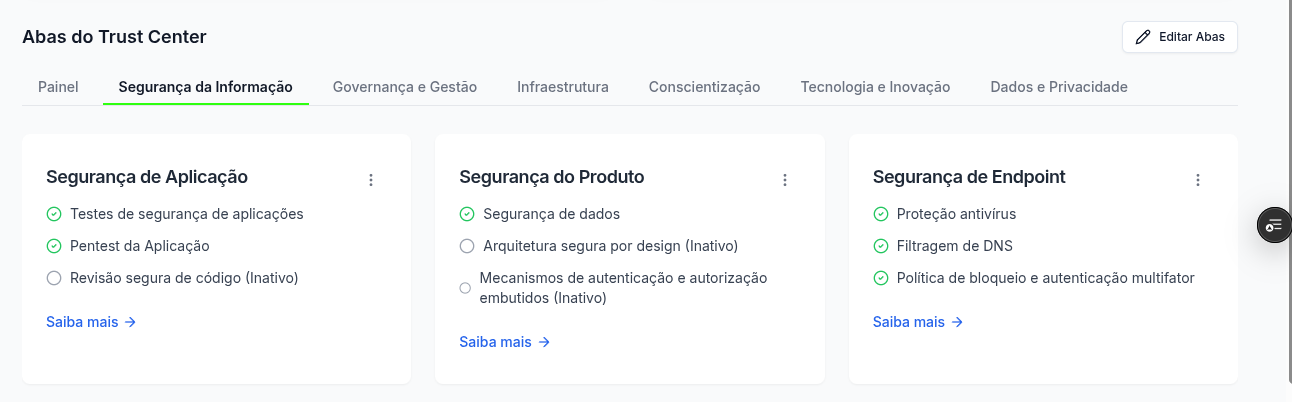Viewport: 1292px width, 402px height.
Task: Click the pencil icon in Editar Abas
Action: coord(1143,37)
